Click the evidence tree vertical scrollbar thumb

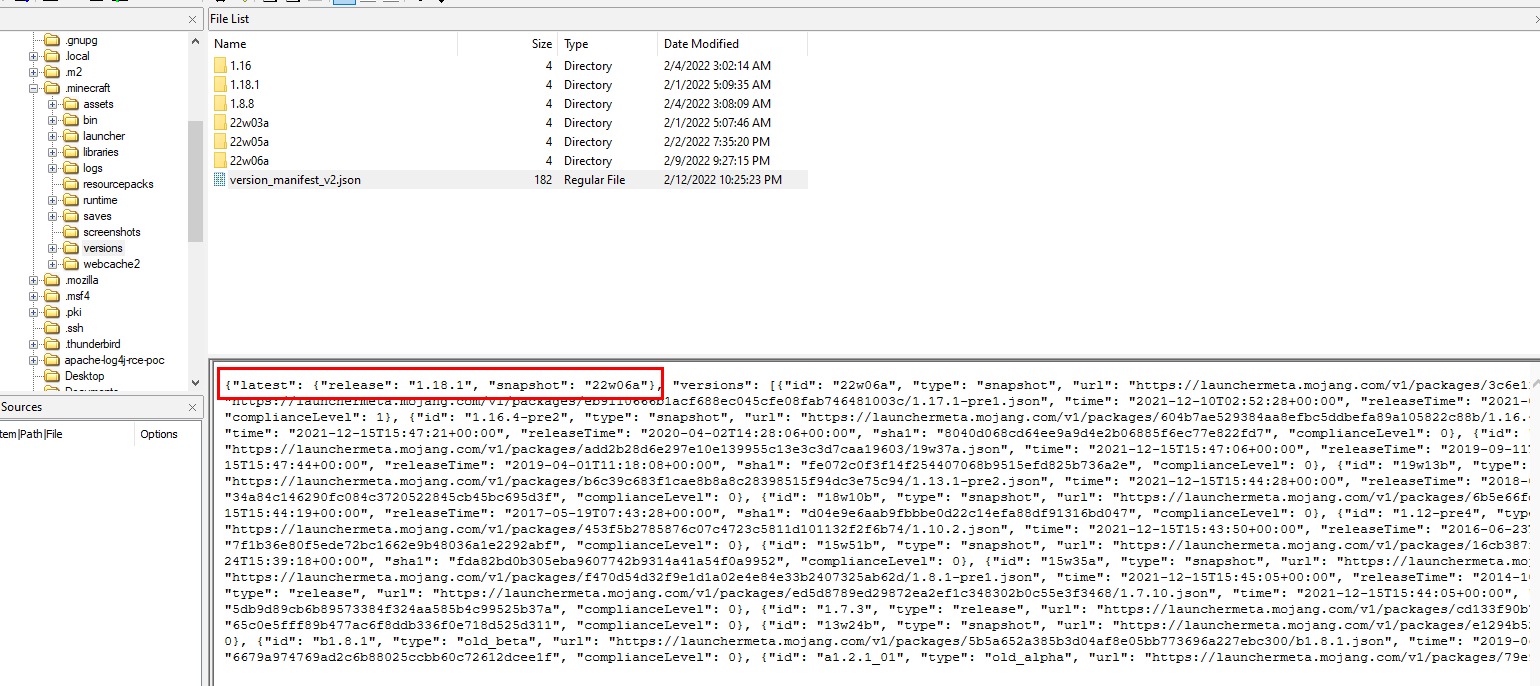[195, 180]
